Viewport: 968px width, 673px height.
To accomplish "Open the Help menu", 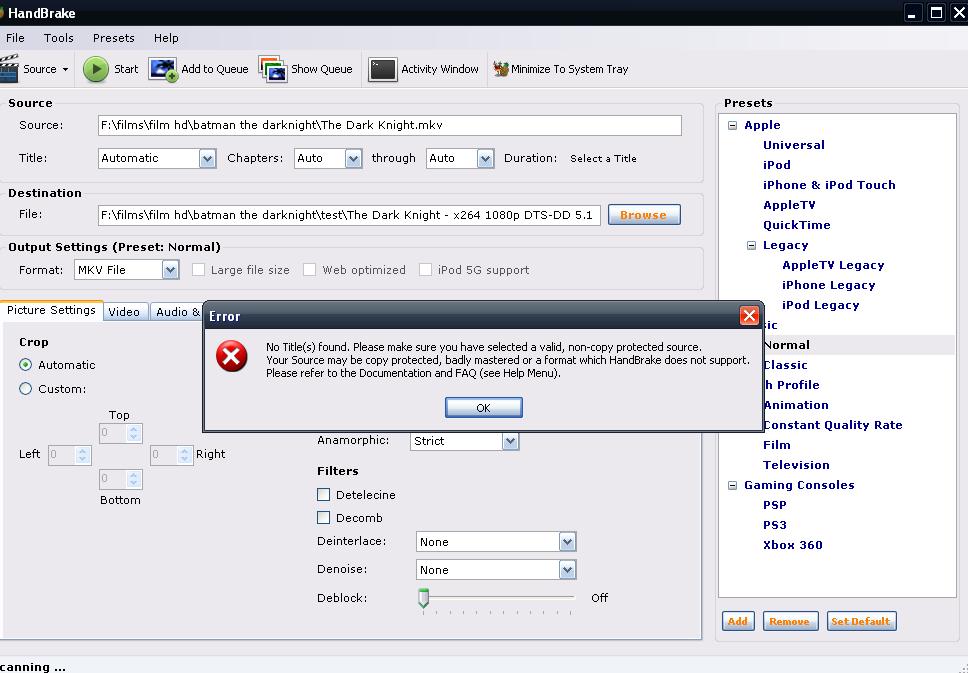I will 166,38.
